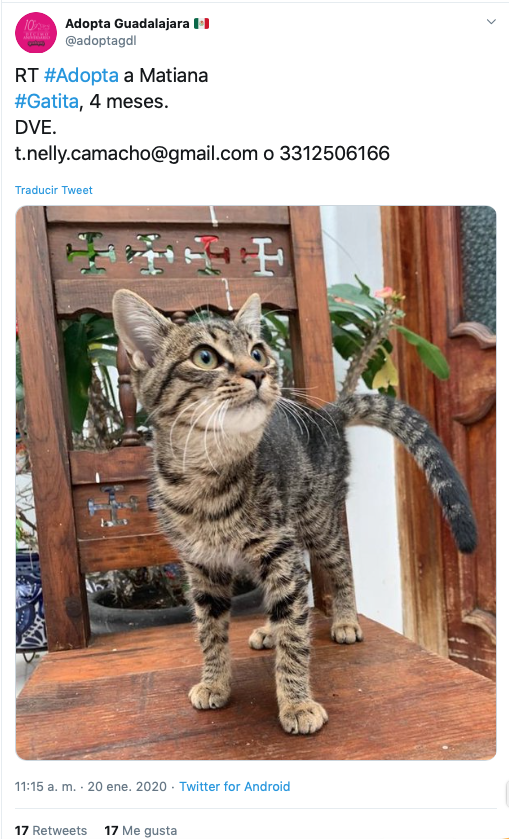The height and width of the screenshot is (839, 509).
Task: View the 17 Me gusta list
Action: (x=141, y=830)
